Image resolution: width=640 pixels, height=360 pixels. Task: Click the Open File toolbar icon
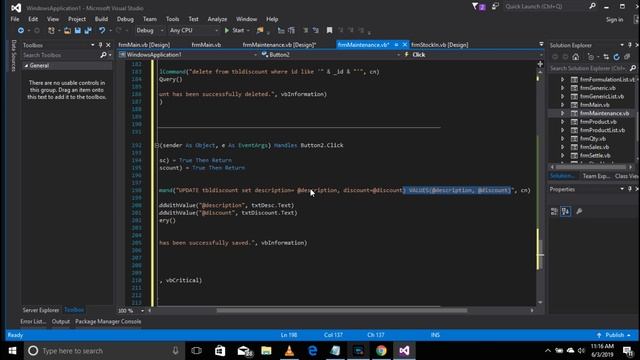point(67,31)
